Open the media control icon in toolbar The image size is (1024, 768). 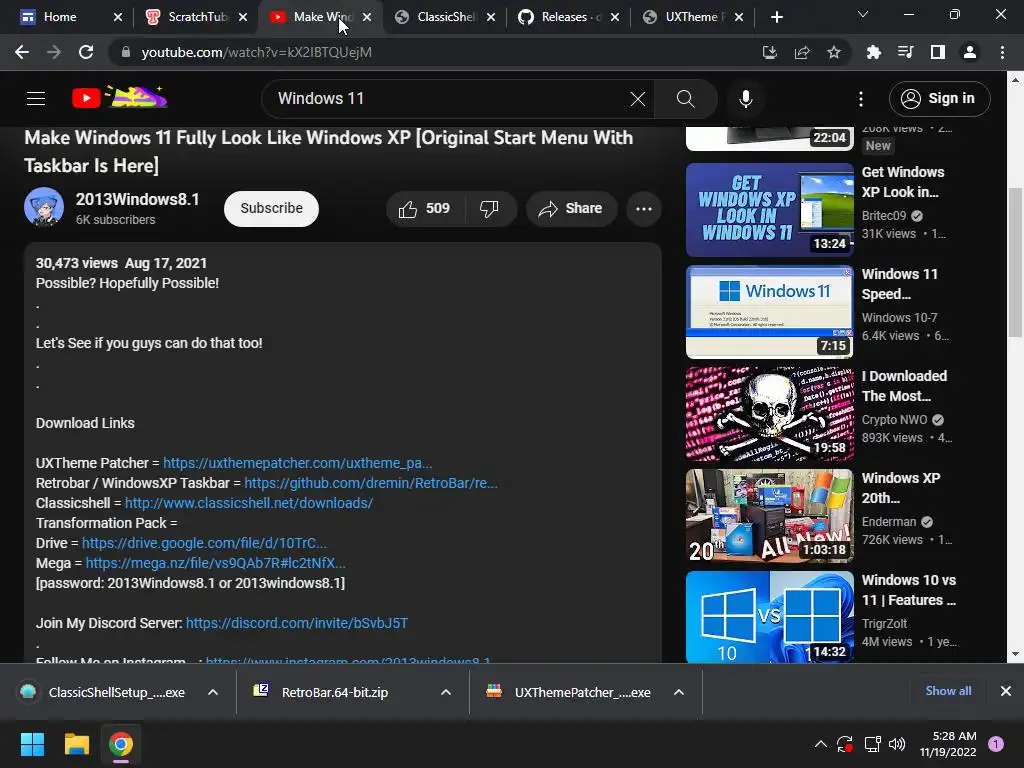906,52
